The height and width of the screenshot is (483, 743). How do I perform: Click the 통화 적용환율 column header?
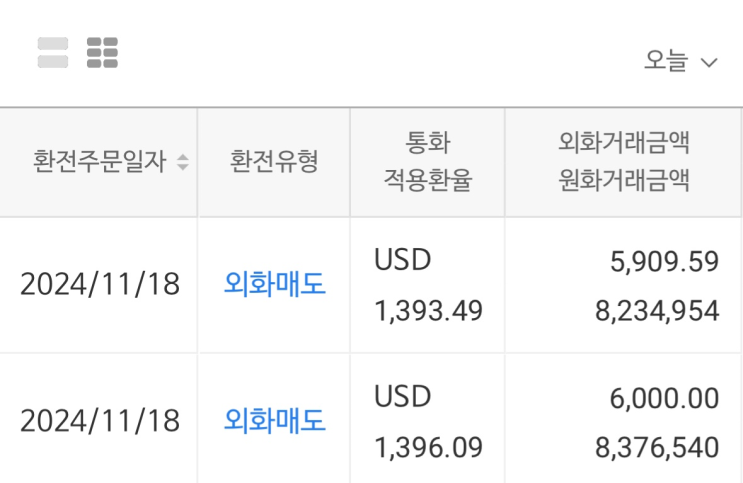(426, 162)
